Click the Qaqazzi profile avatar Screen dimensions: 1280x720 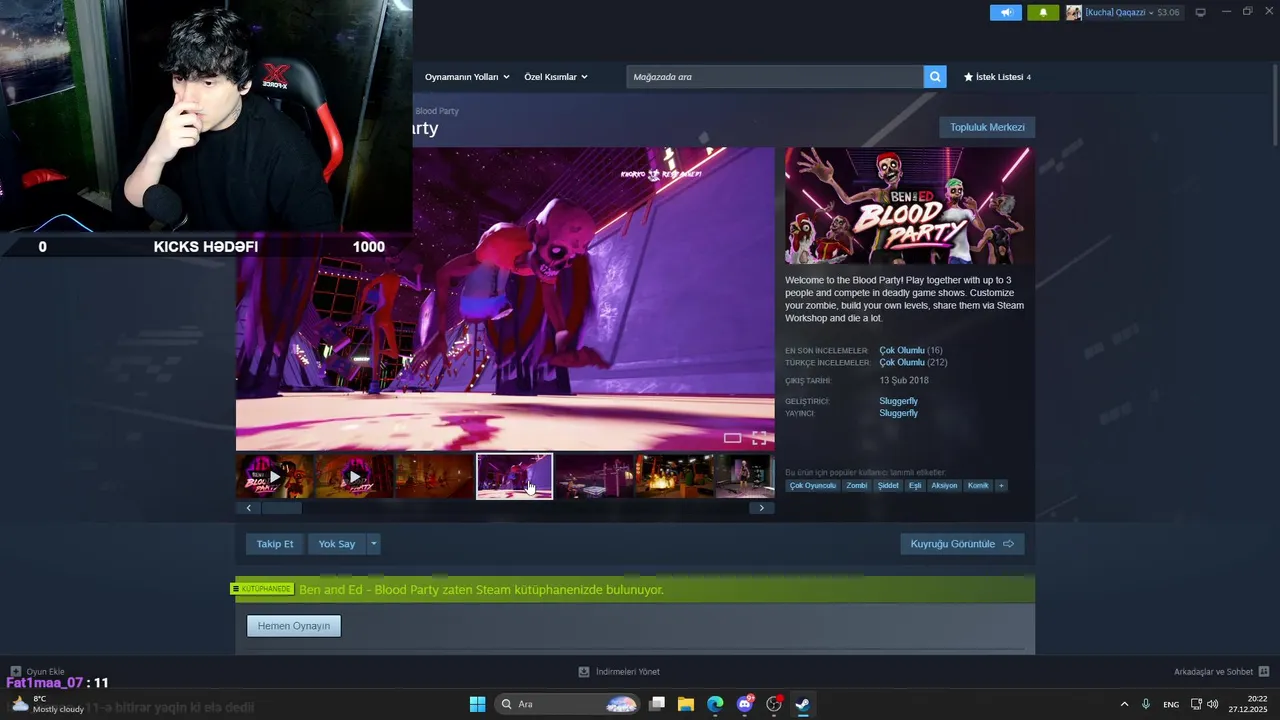(x=1074, y=13)
